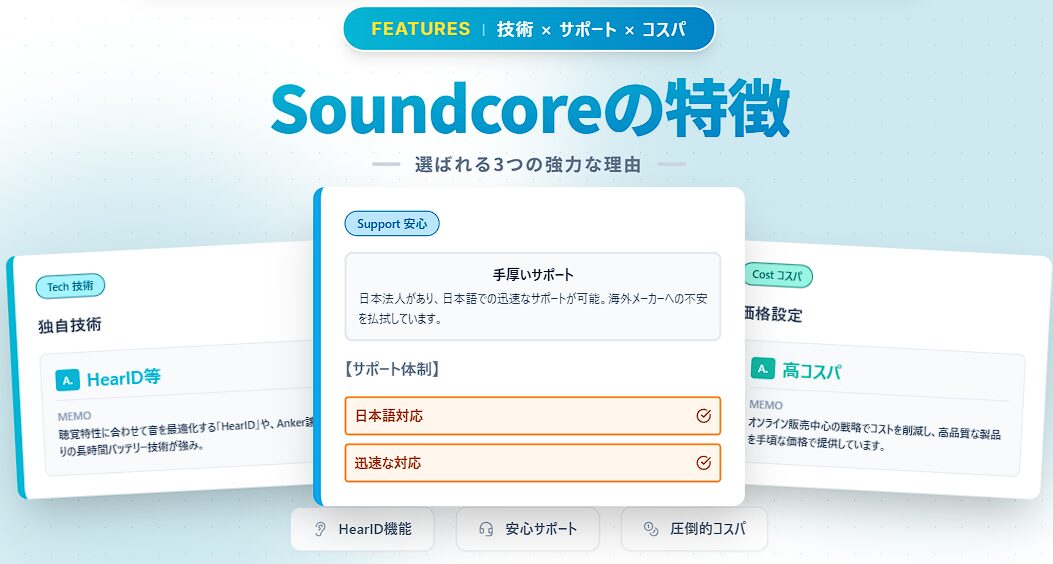Click the headset icon beside 安心サポート
Image resolution: width=1053 pixels, height=564 pixels.
point(486,529)
